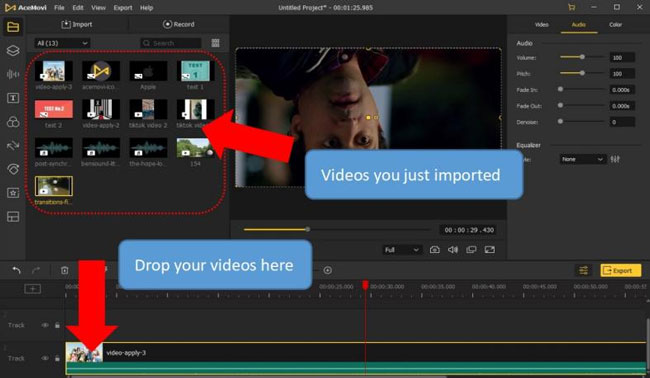Open the View menu
The height and width of the screenshot is (378, 650).
click(98, 7)
